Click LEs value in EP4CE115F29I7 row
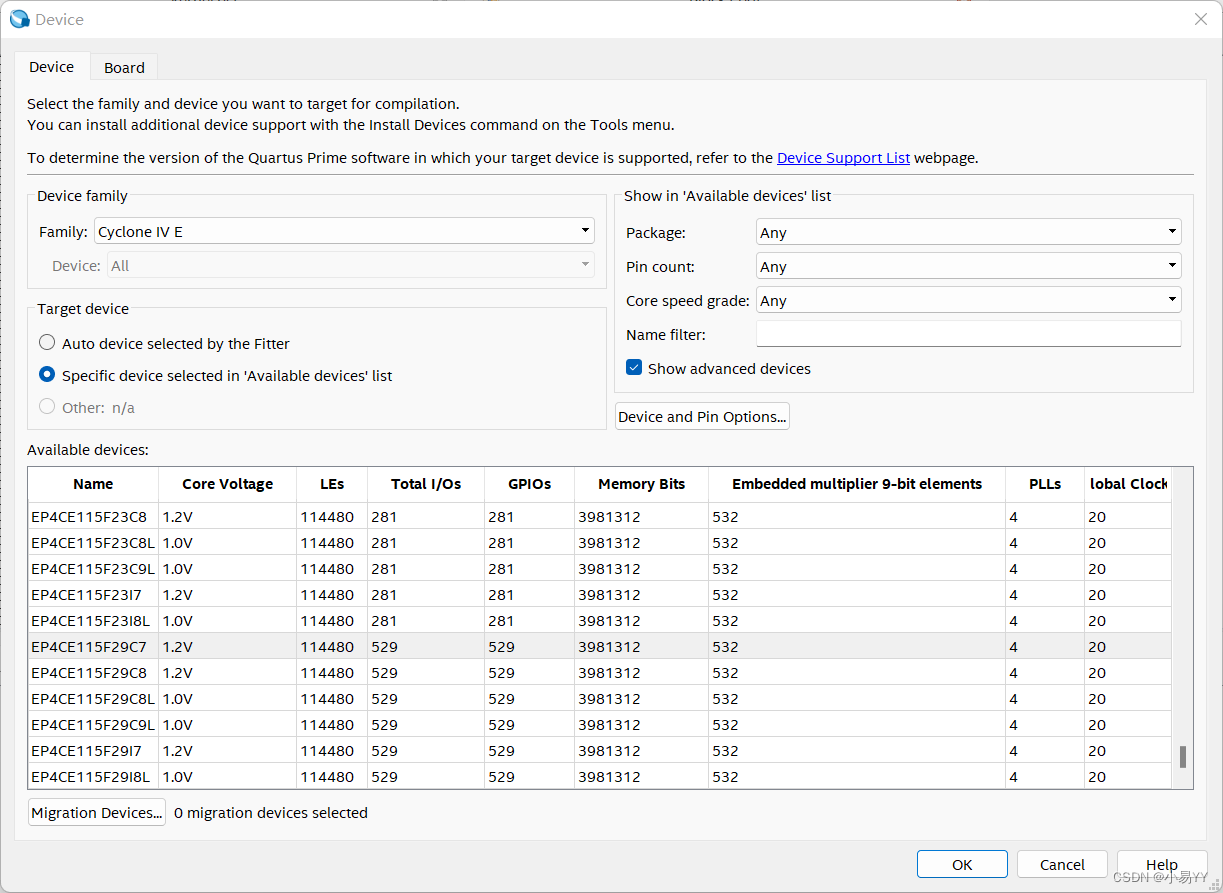Viewport: 1223px width, 893px height. click(x=332, y=751)
